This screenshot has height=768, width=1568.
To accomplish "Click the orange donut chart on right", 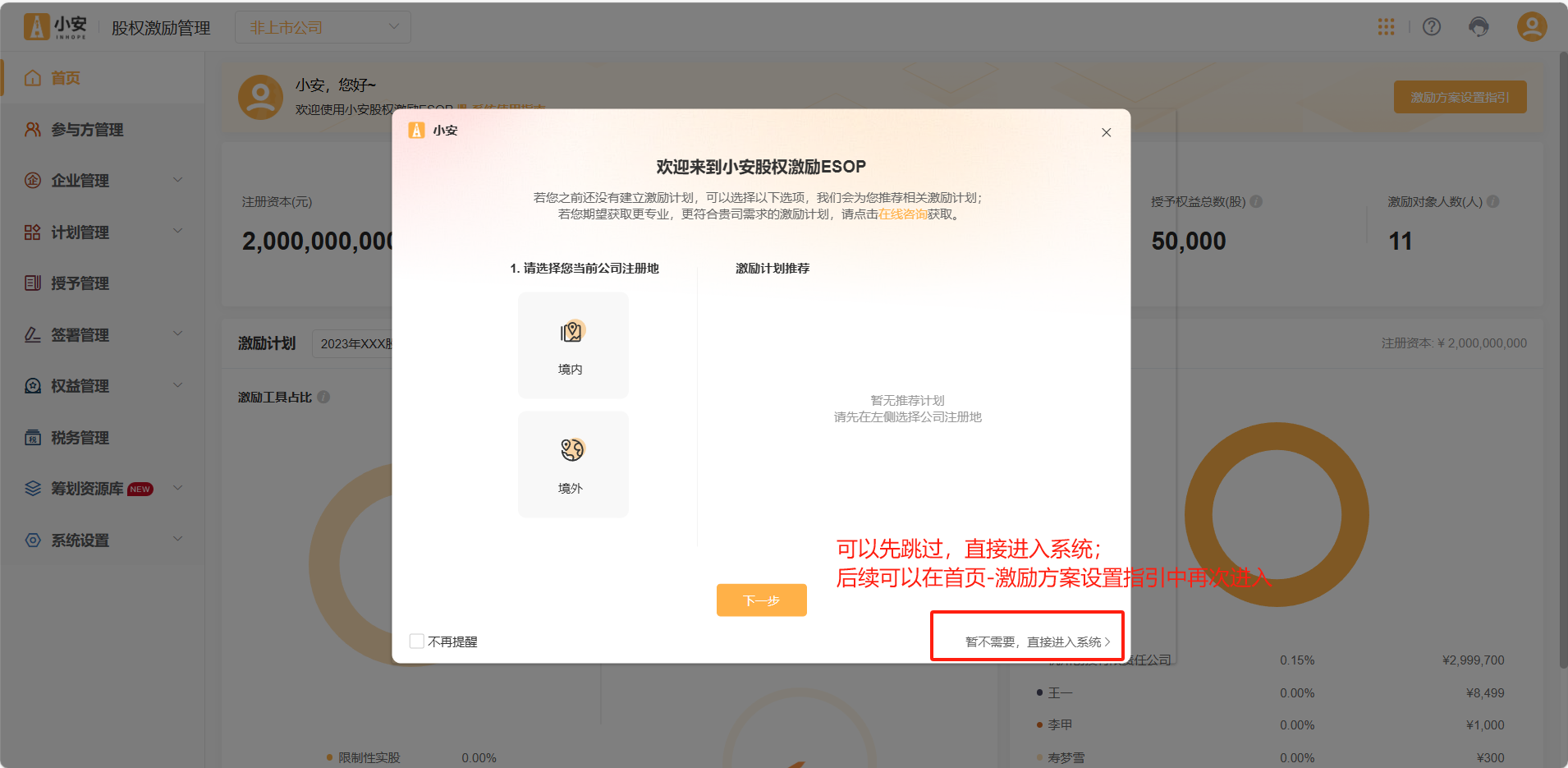I will click(x=1277, y=515).
